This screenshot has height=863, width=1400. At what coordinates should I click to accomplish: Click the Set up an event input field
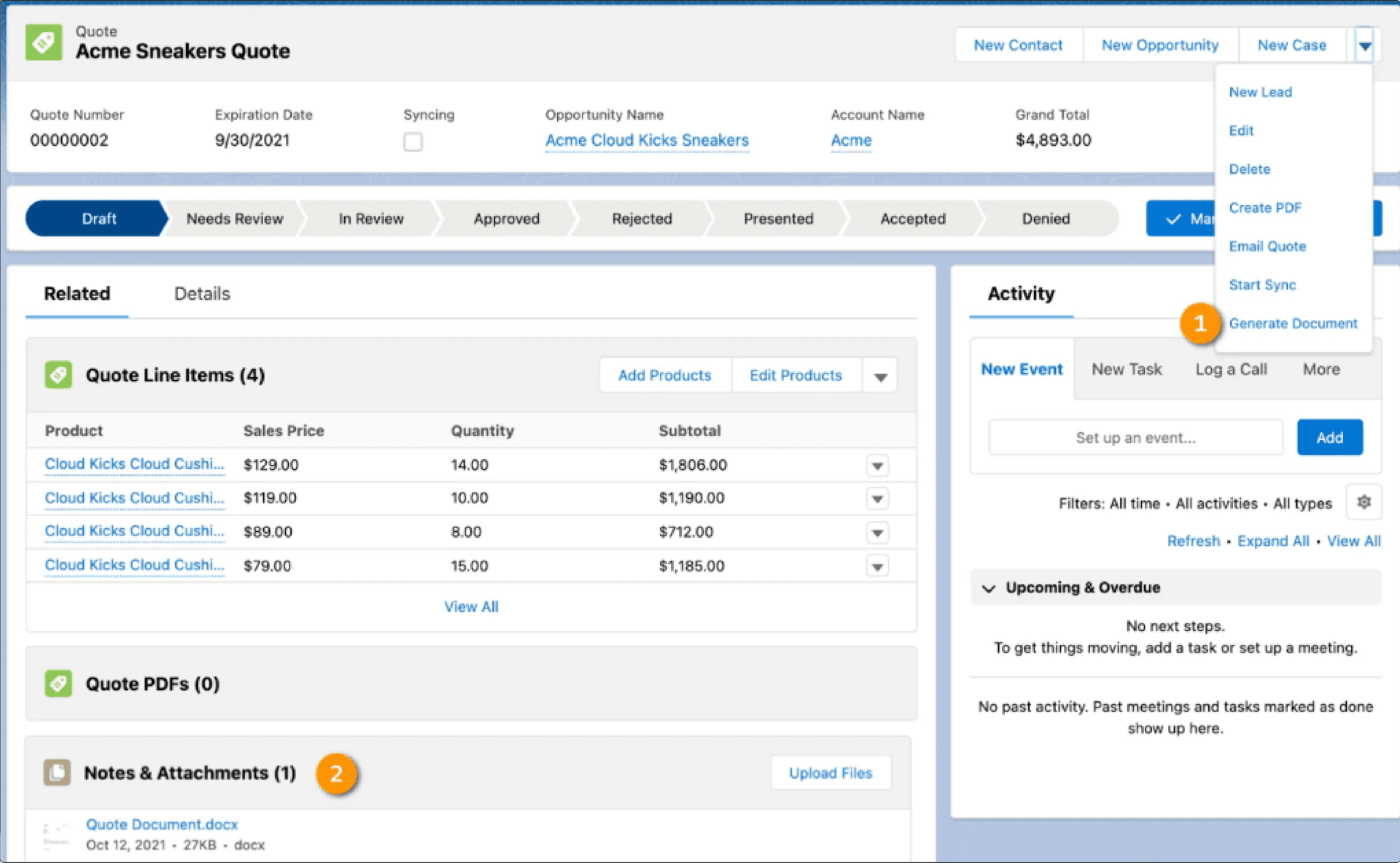pos(1135,438)
